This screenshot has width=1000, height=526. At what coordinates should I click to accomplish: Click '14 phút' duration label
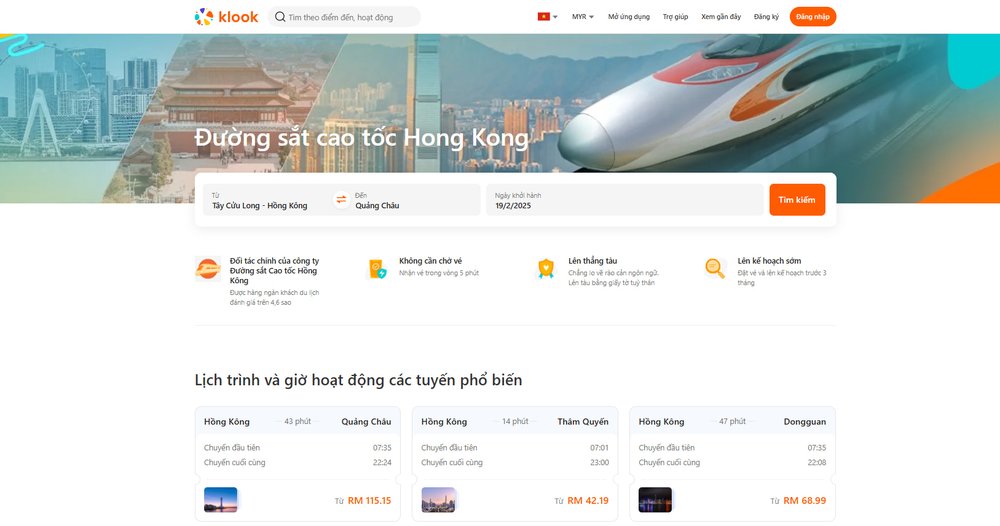click(515, 421)
